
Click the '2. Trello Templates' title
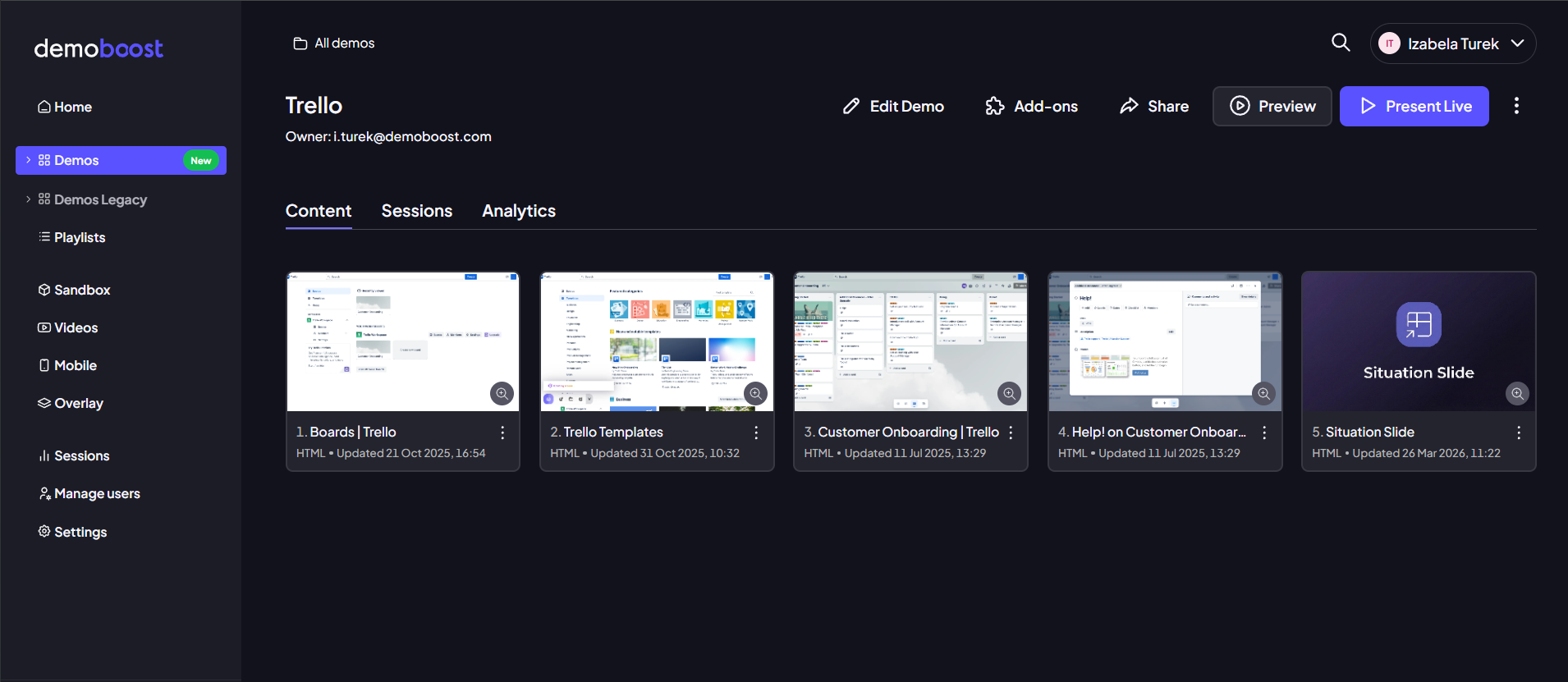(607, 432)
